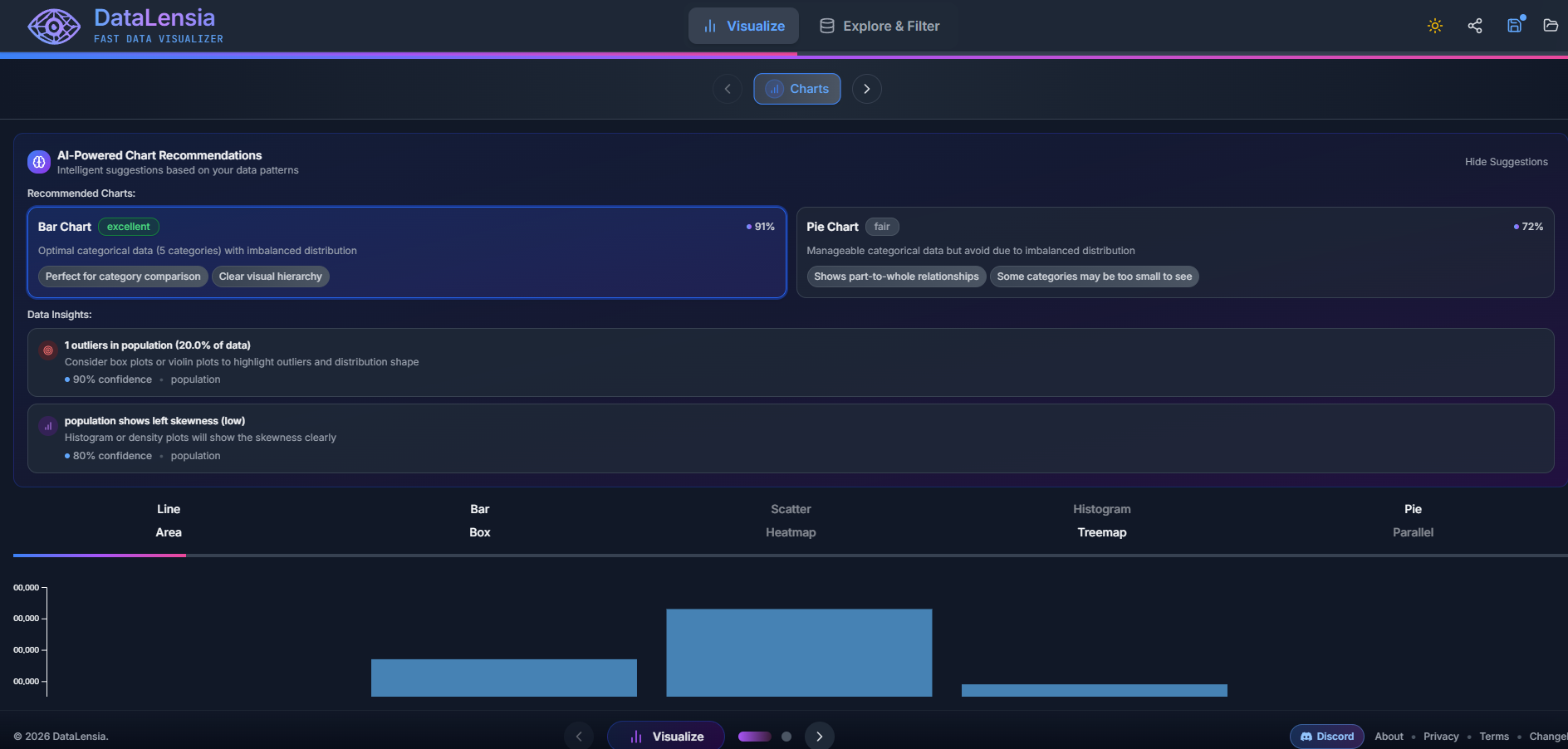Click the next arrow in the footer
This screenshot has width=1568, height=749.
click(x=820, y=737)
